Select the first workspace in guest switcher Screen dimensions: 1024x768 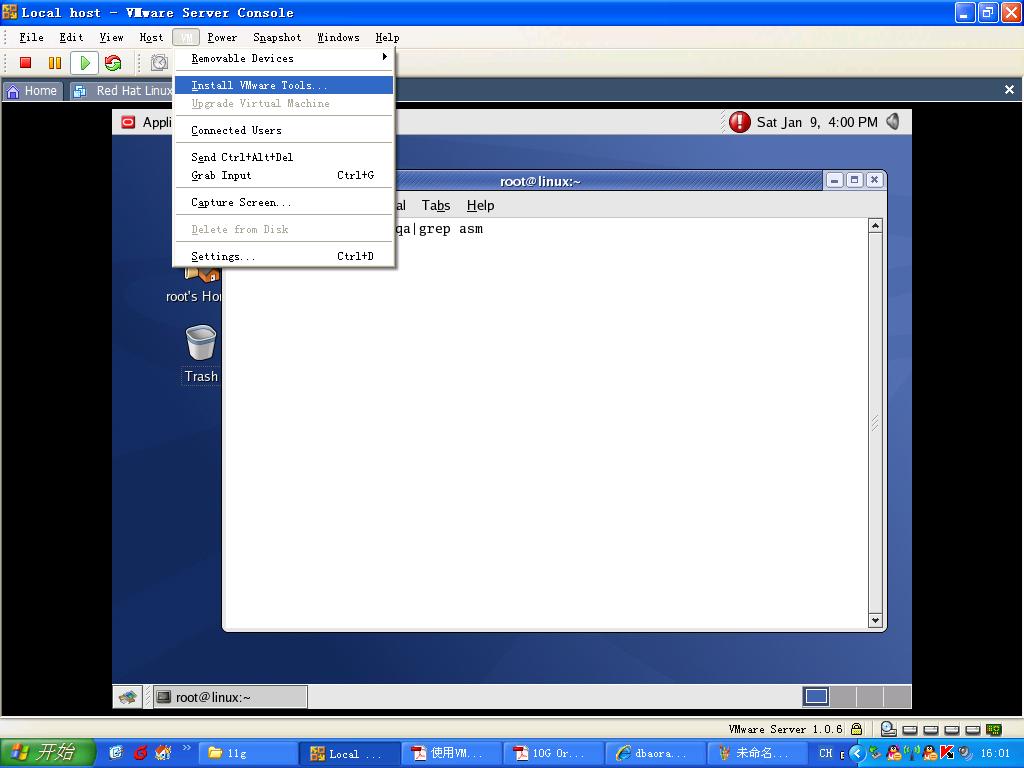tap(816, 696)
